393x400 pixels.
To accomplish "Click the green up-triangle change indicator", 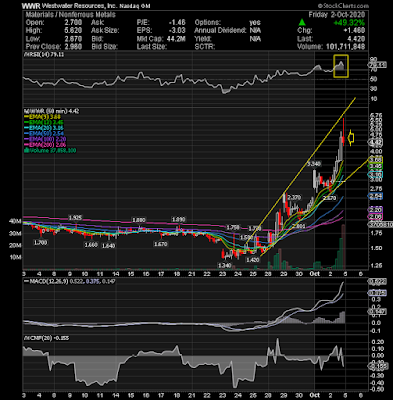I will (302, 22).
